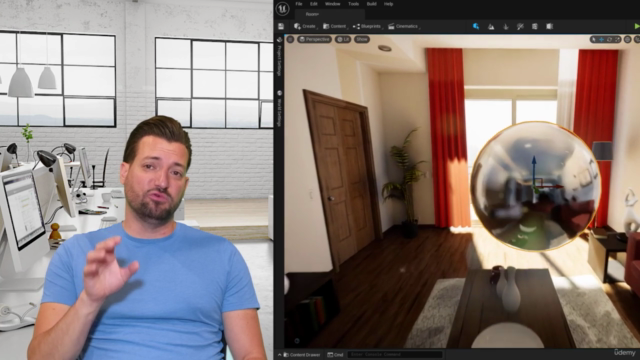This screenshot has width=640, height=360.
Task: Click the green Play button
Action: pyautogui.click(x=637, y=27)
